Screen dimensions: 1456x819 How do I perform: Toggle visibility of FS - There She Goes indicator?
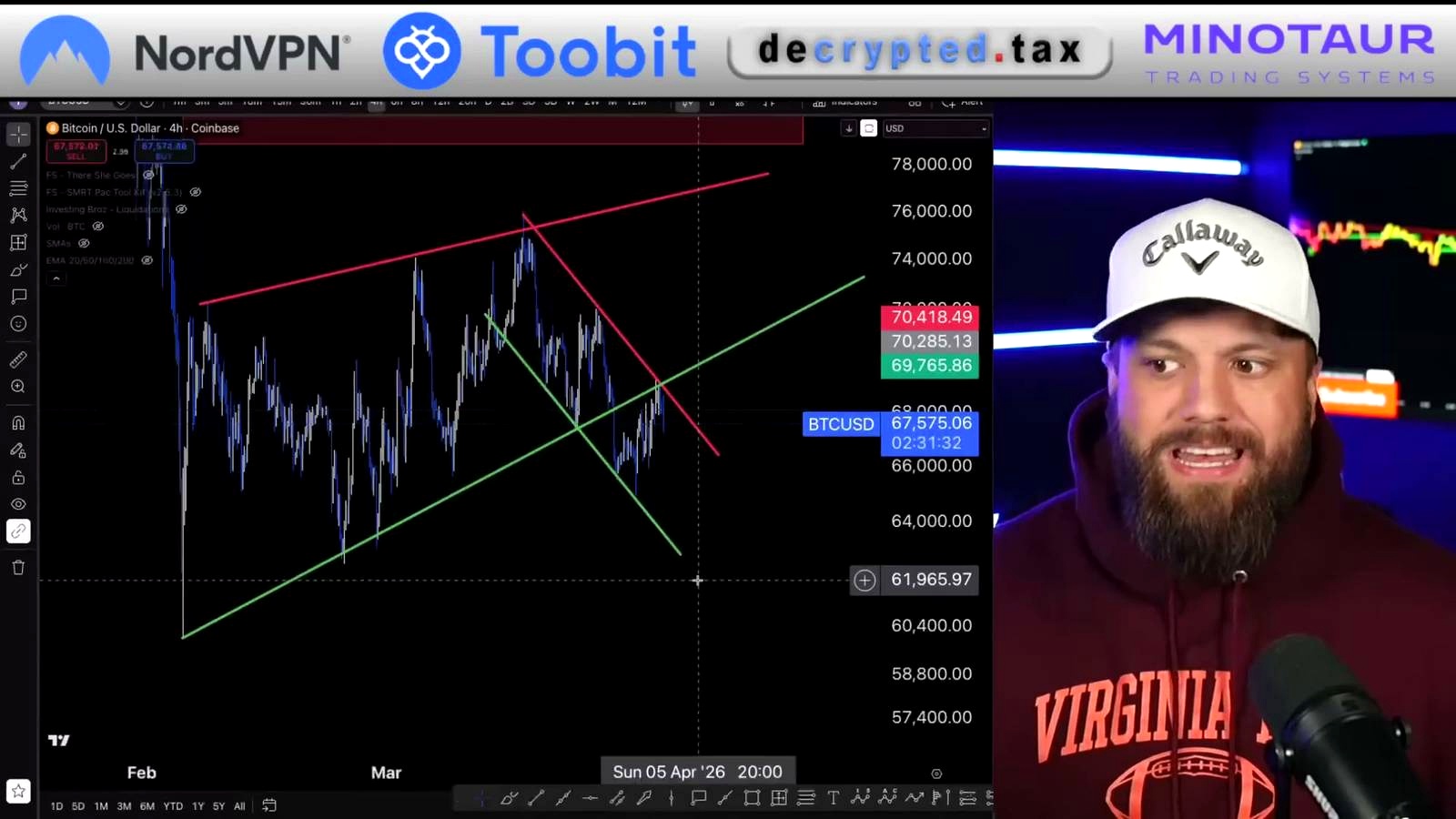tap(148, 175)
